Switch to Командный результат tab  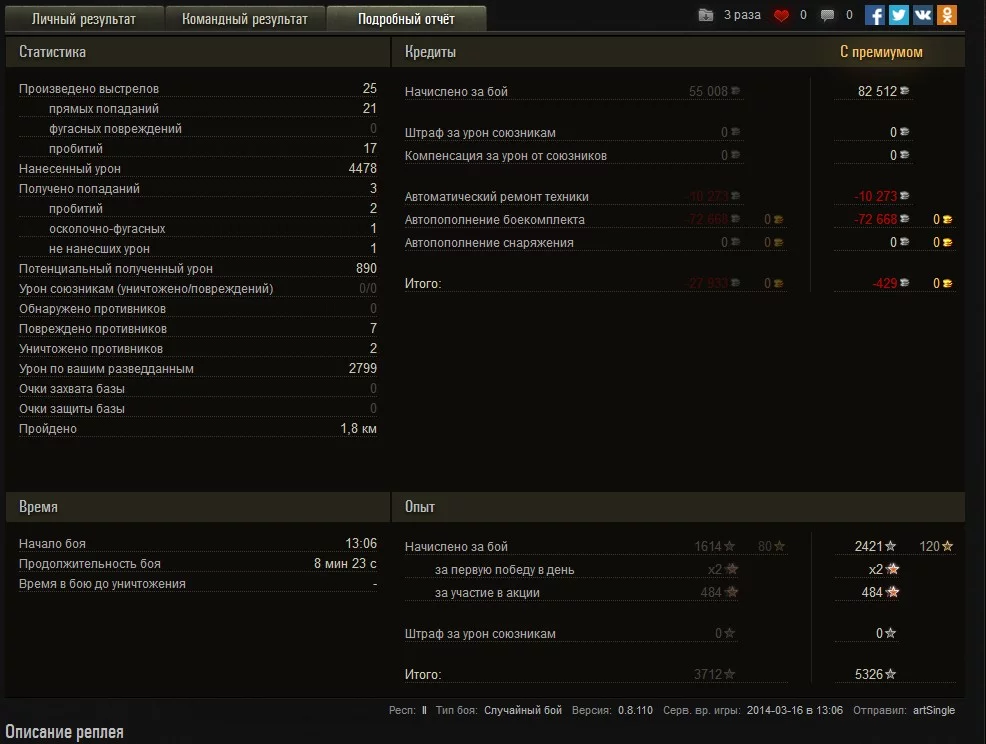pos(245,19)
